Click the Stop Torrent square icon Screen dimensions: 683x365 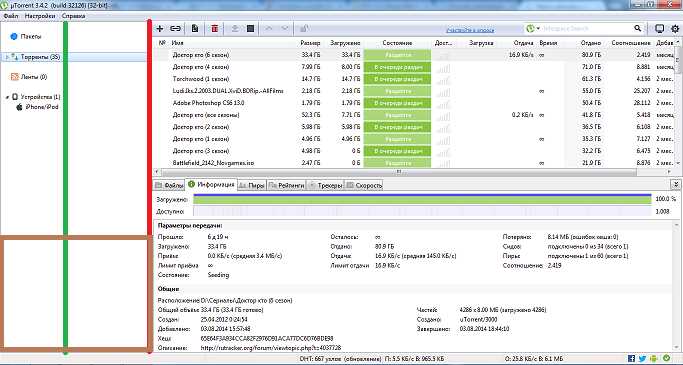[250, 29]
